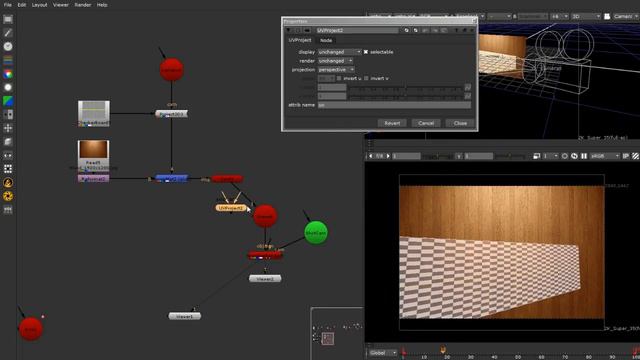Click the viewer gain value slider field
640x360 pixels.
(x=407, y=156)
